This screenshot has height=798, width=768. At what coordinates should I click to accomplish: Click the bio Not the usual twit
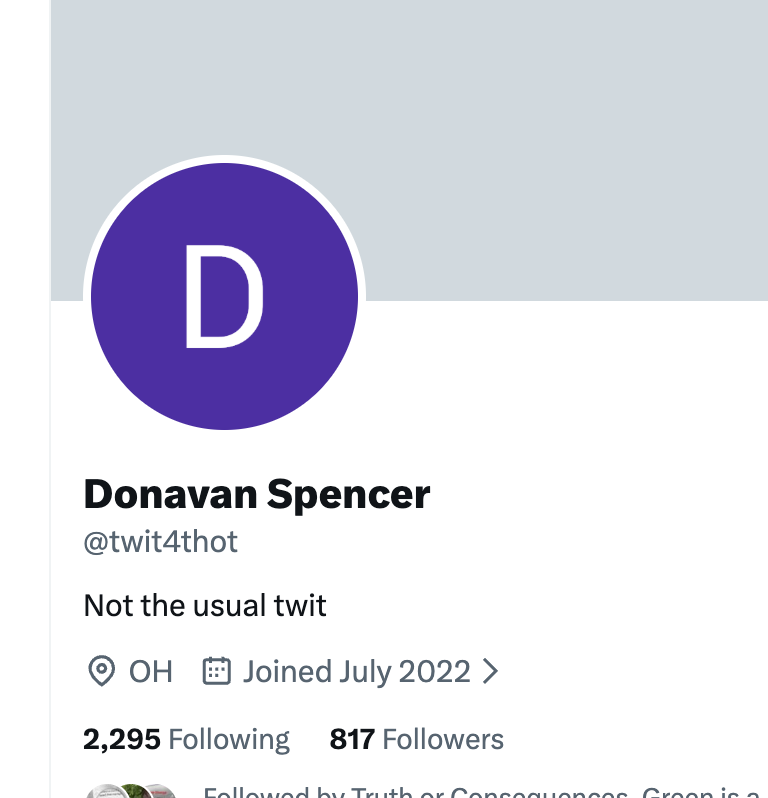(x=205, y=605)
